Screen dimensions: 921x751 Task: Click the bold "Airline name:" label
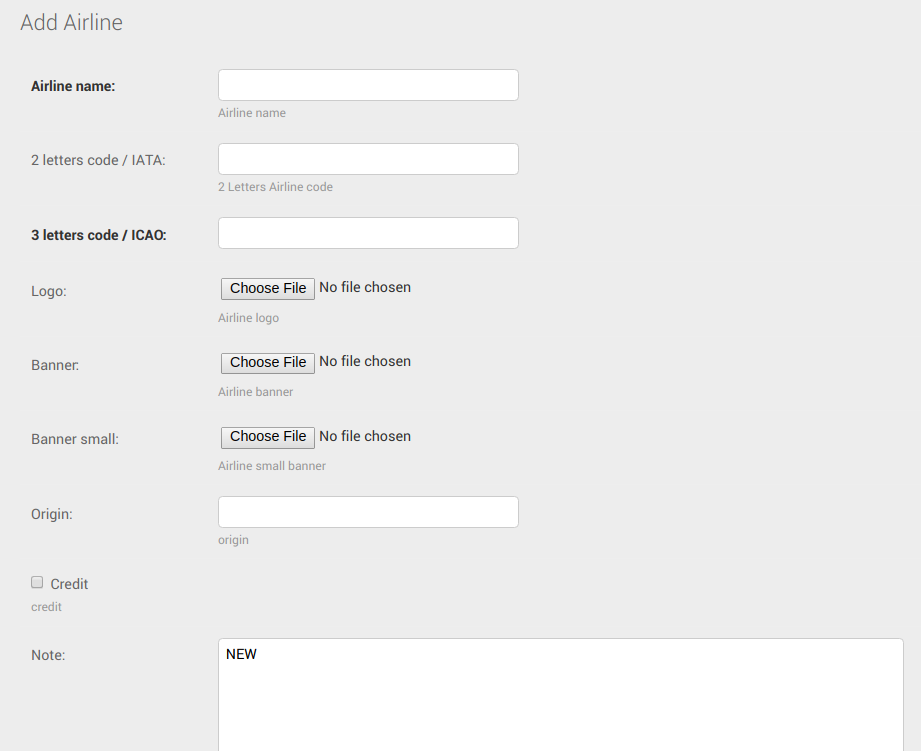73,86
